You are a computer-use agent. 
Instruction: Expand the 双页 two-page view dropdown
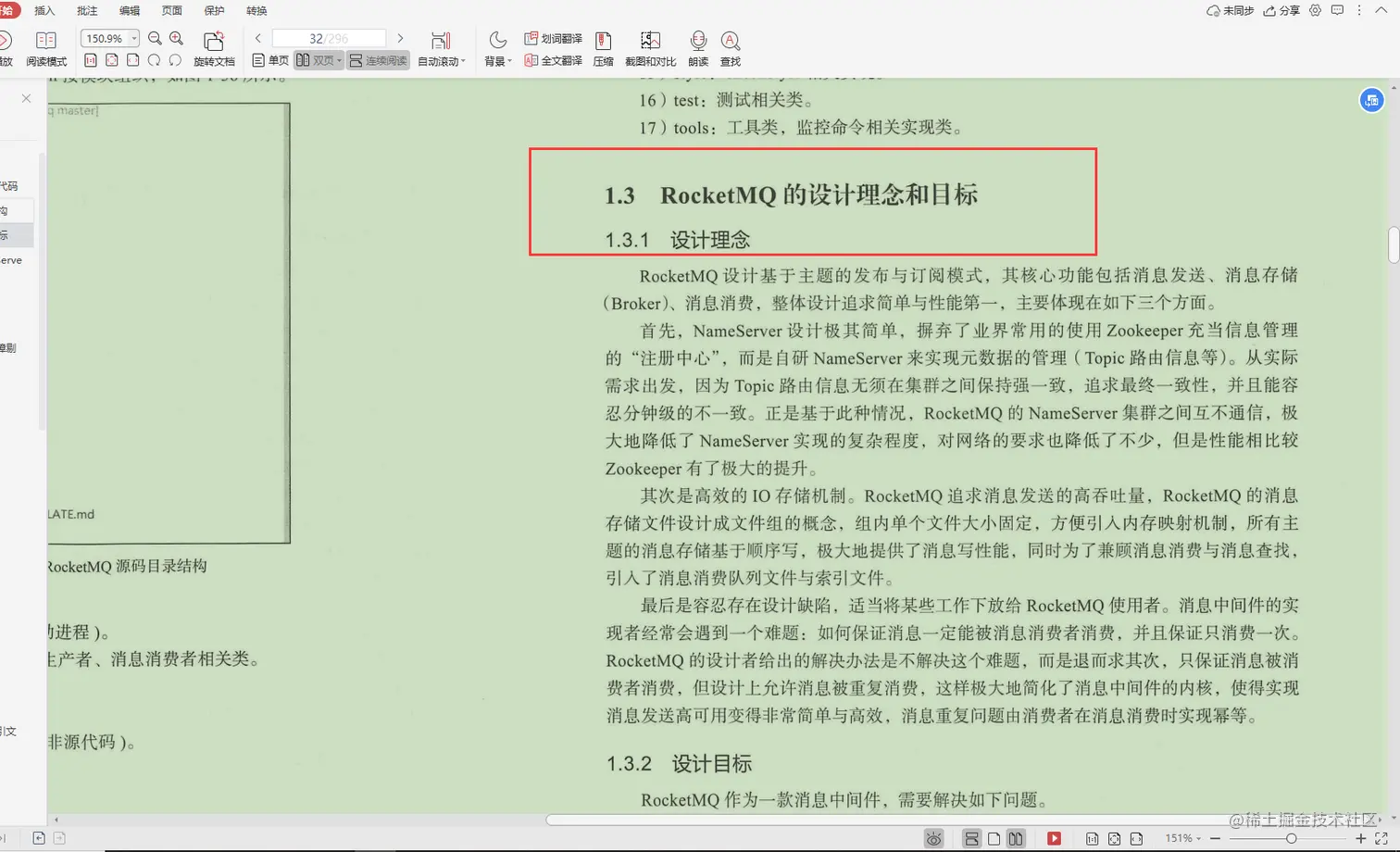click(x=319, y=60)
